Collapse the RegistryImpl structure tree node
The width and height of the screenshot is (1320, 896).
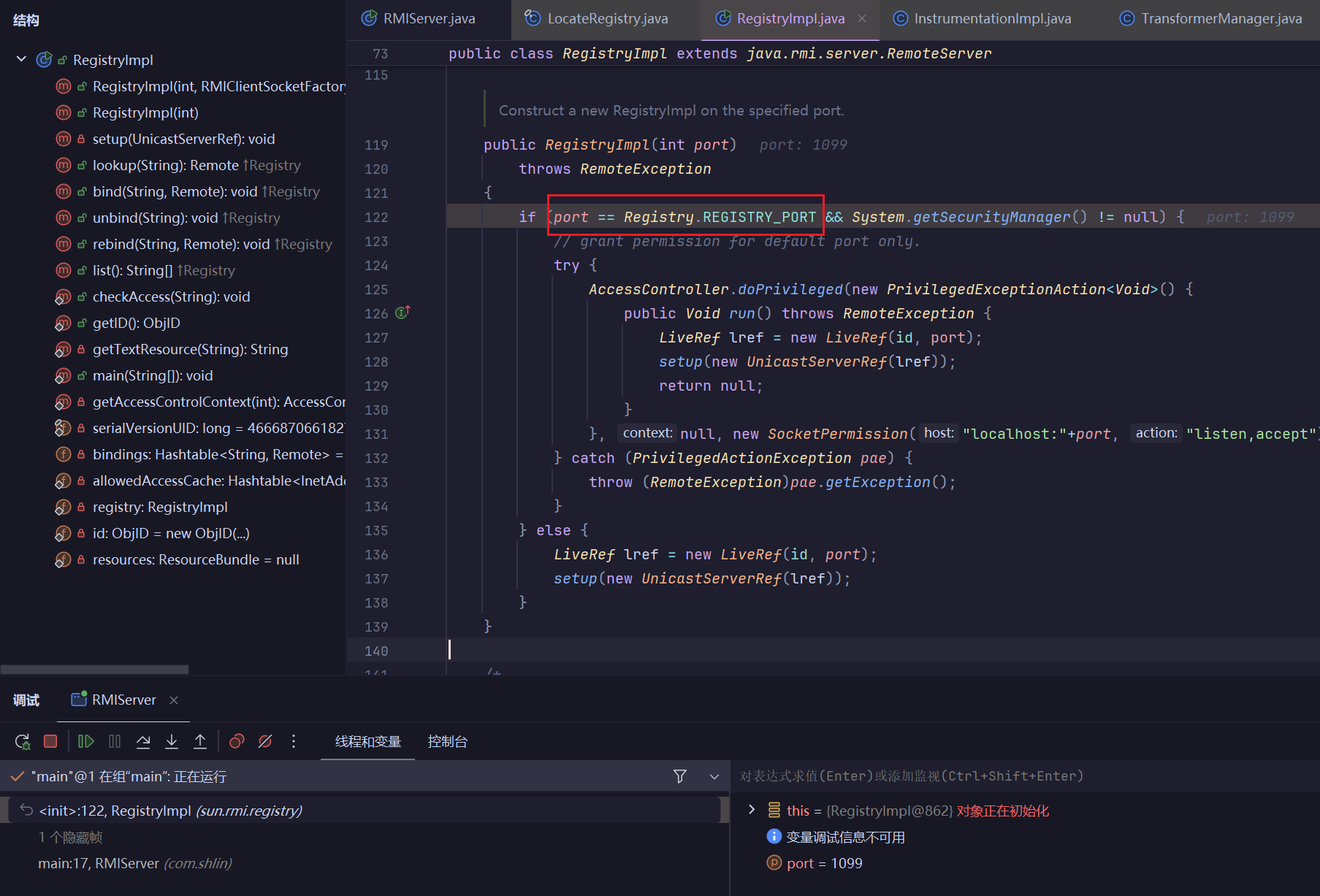21,59
